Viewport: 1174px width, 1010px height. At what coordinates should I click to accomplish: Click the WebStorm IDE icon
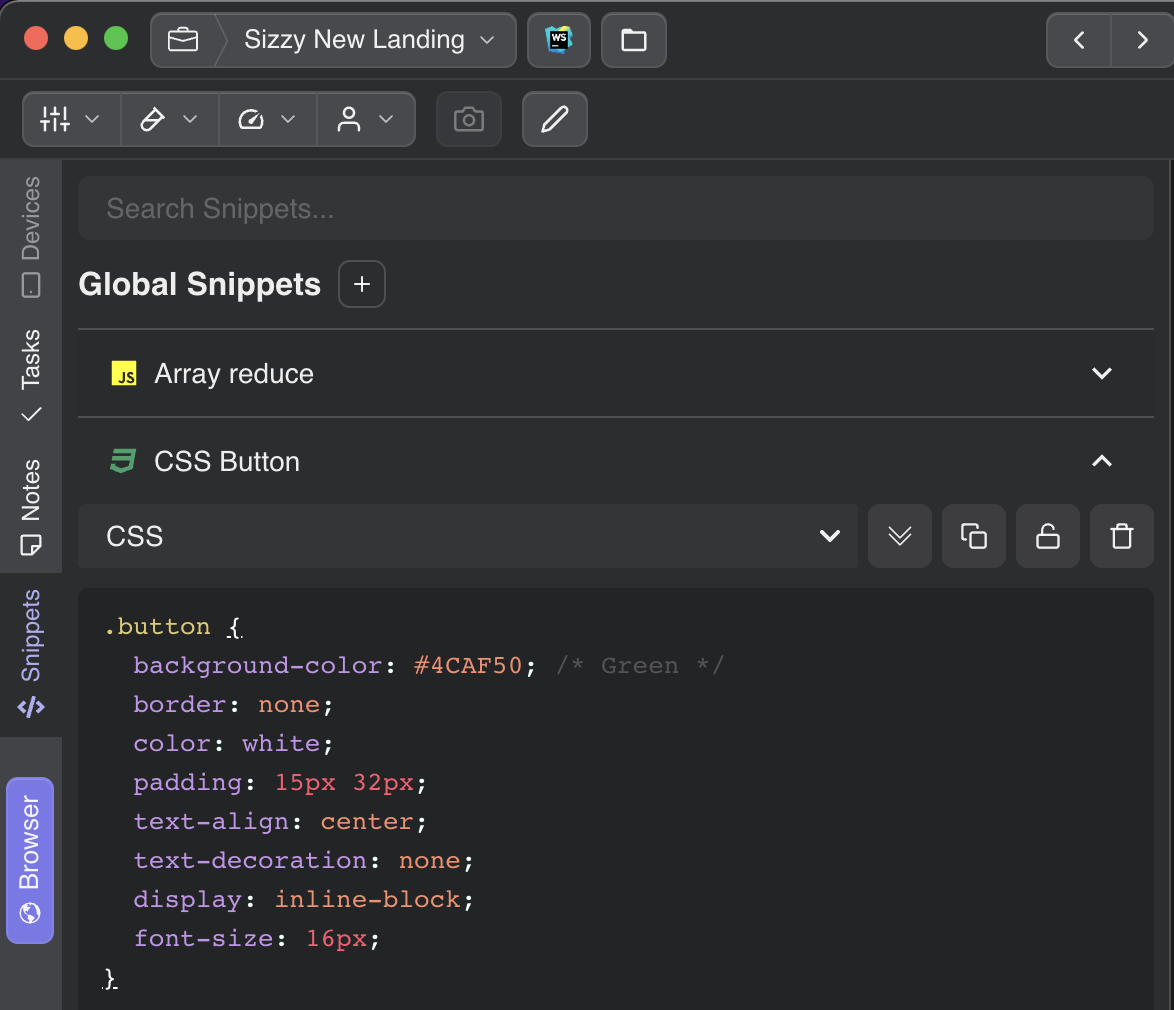tap(558, 40)
